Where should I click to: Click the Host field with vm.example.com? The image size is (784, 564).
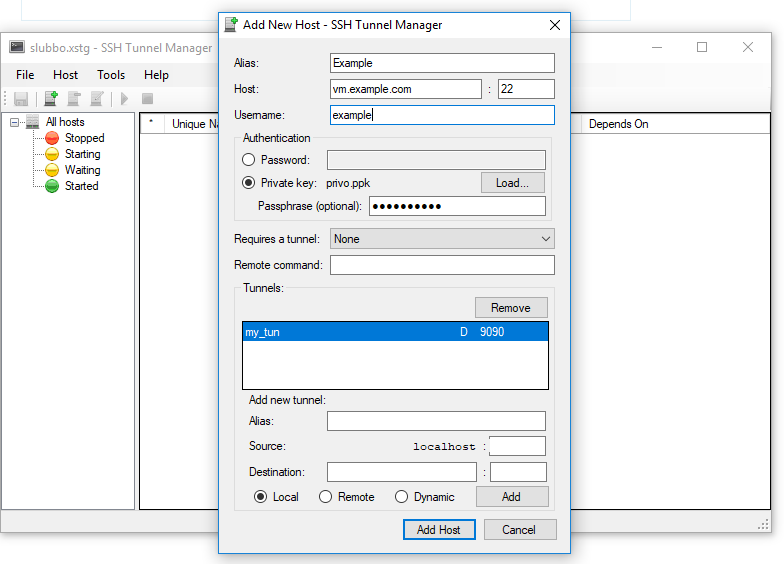(x=406, y=89)
